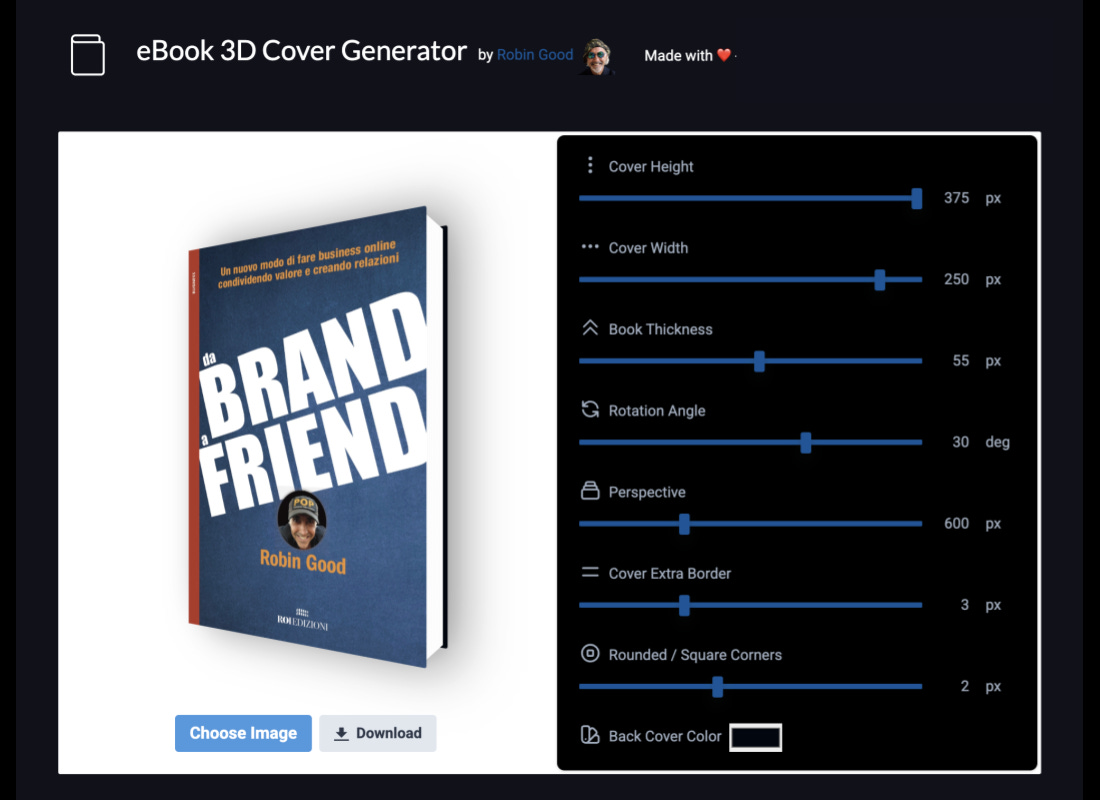Click the Cover Extra Border value 3
This screenshot has height=800, width=1100.
[965, 605]
